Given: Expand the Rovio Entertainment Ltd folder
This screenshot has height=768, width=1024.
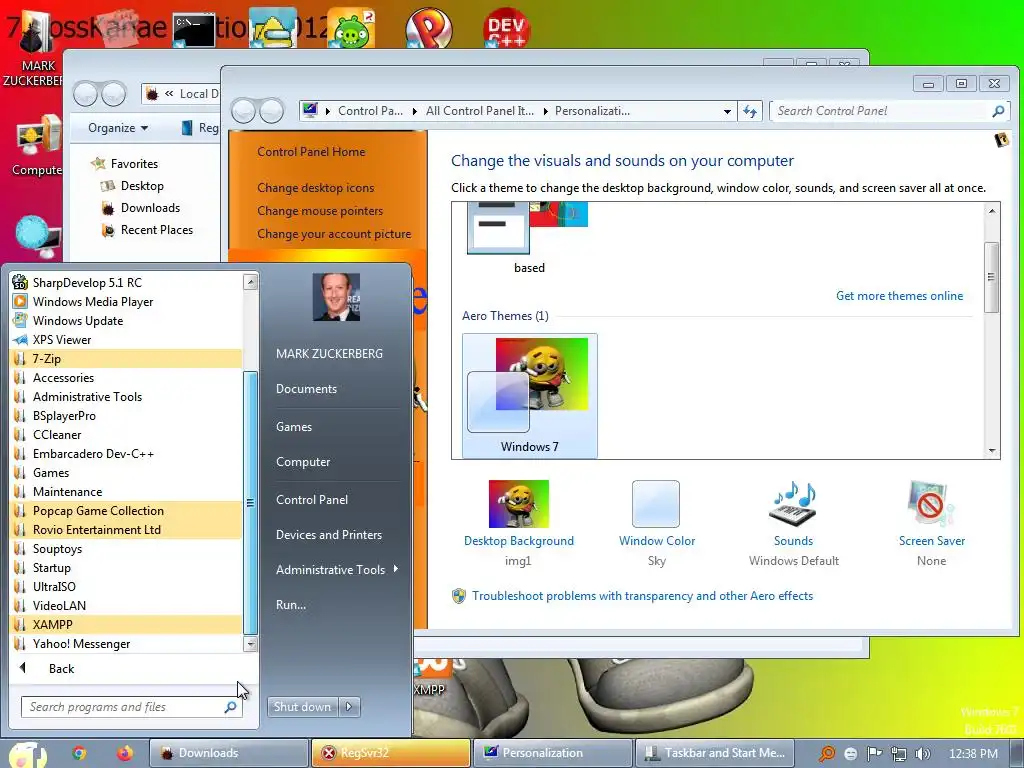Looking at the screenshot, I should point(127,530).
